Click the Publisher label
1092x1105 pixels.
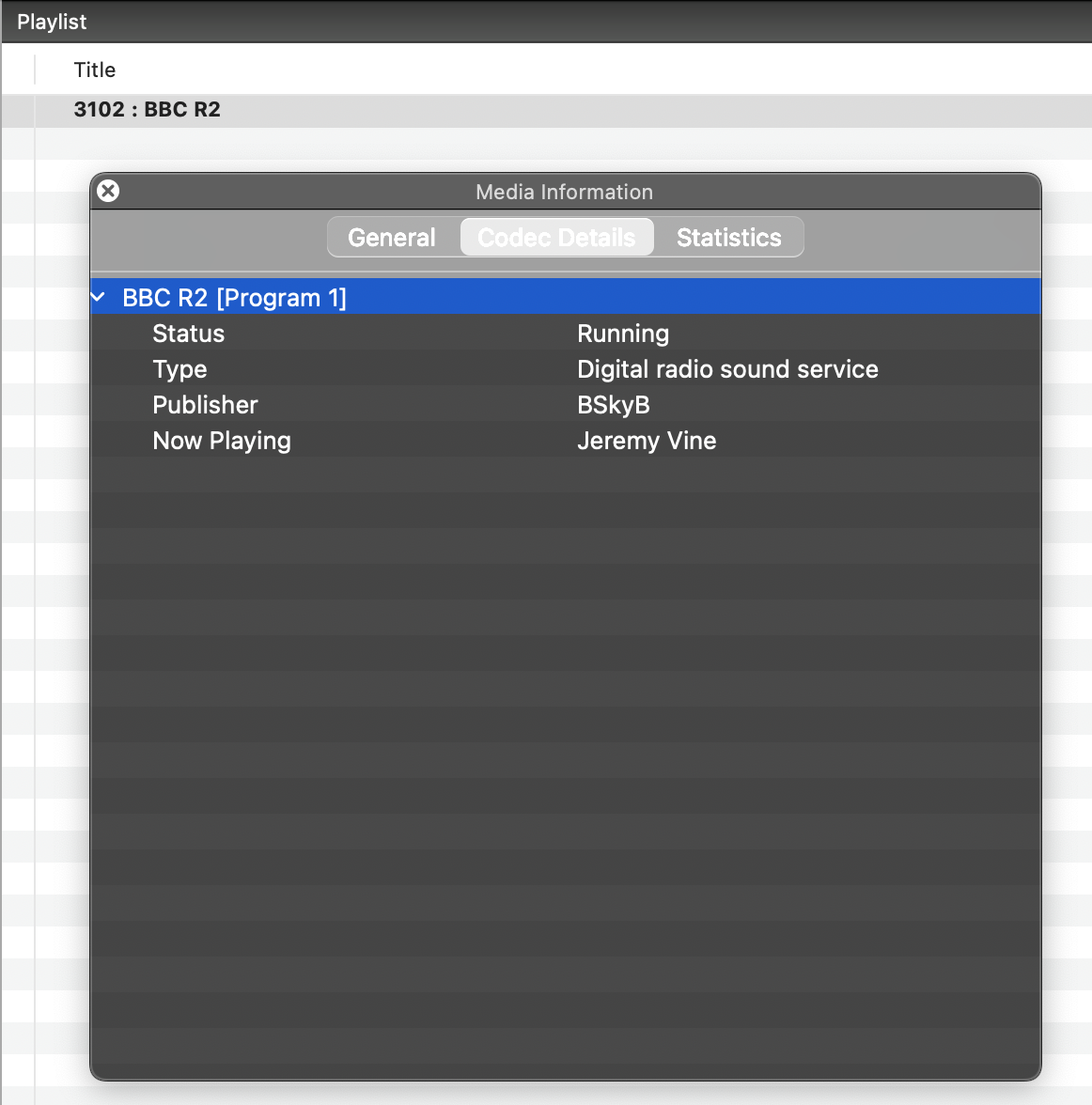click(x=205, y=405)
